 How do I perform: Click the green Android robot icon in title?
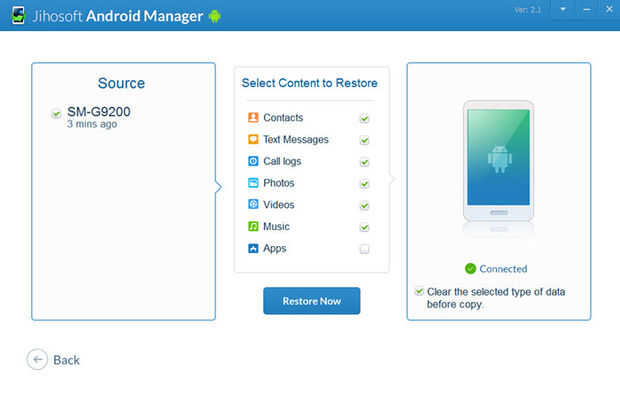[214, 16]
